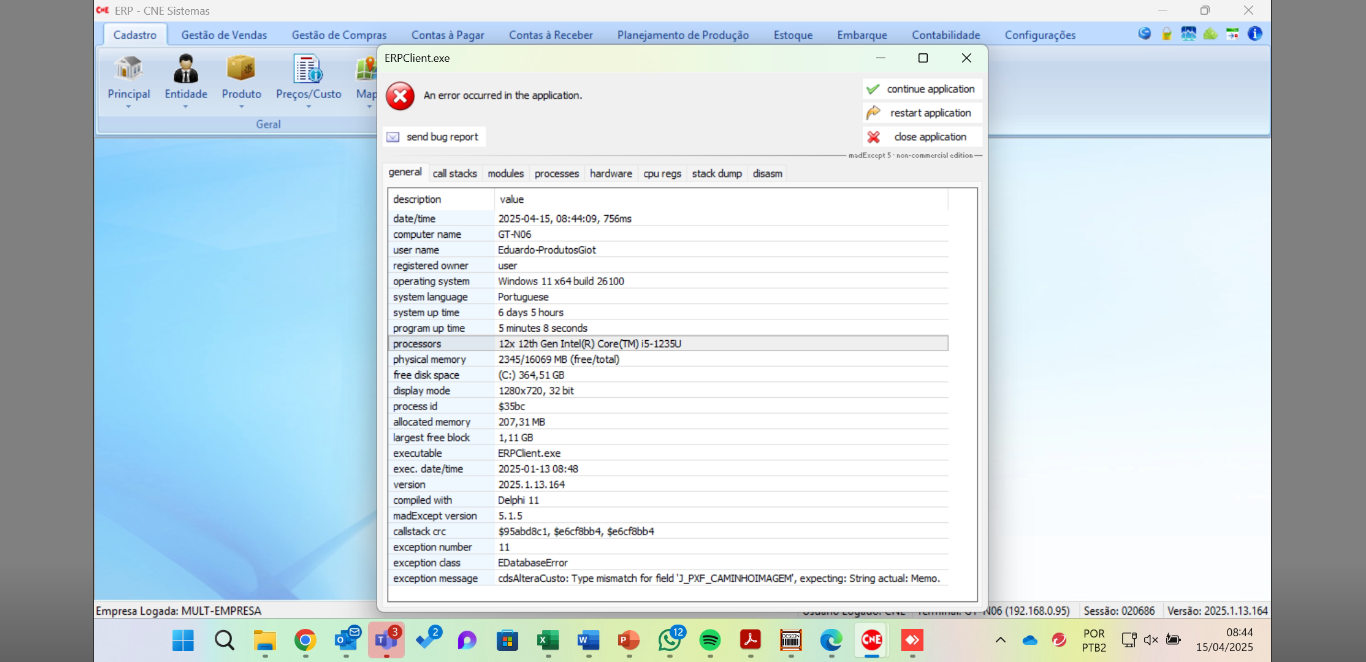Open WhatsApp from the taskbar
The width and height of the screenshot is (1366, 662).
(669, 640)
